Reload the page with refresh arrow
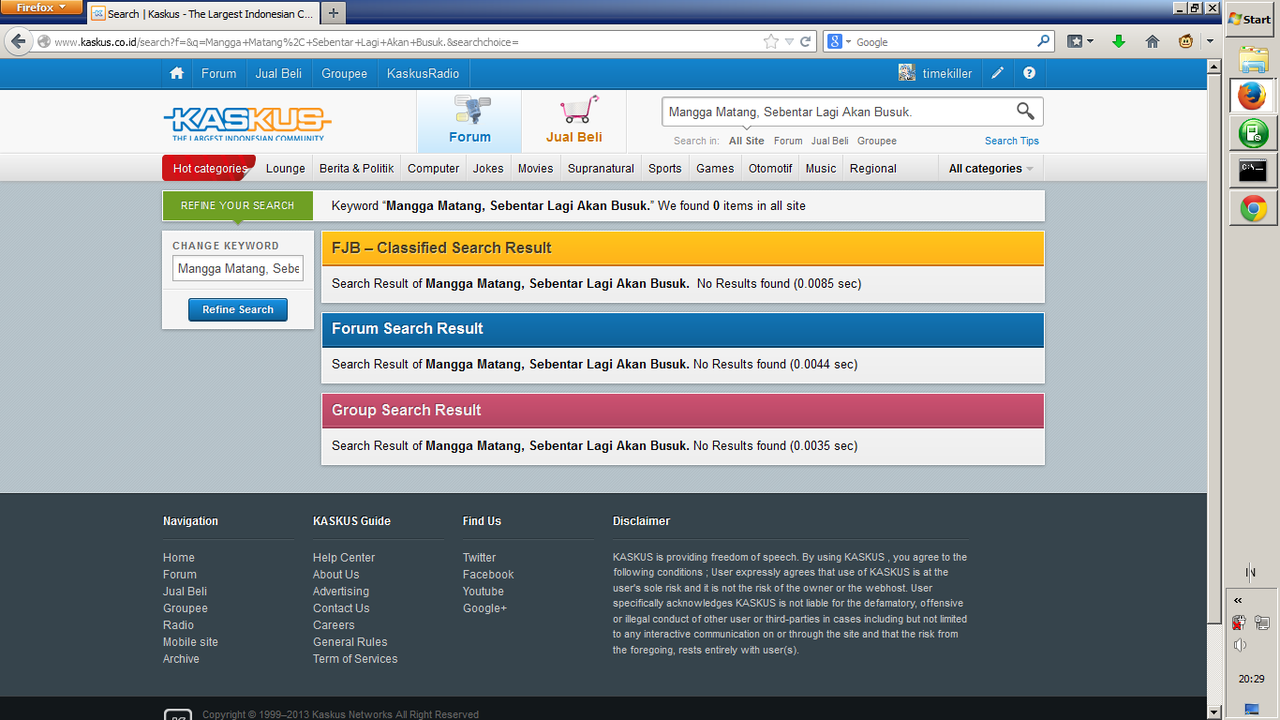 pos(805,42)
